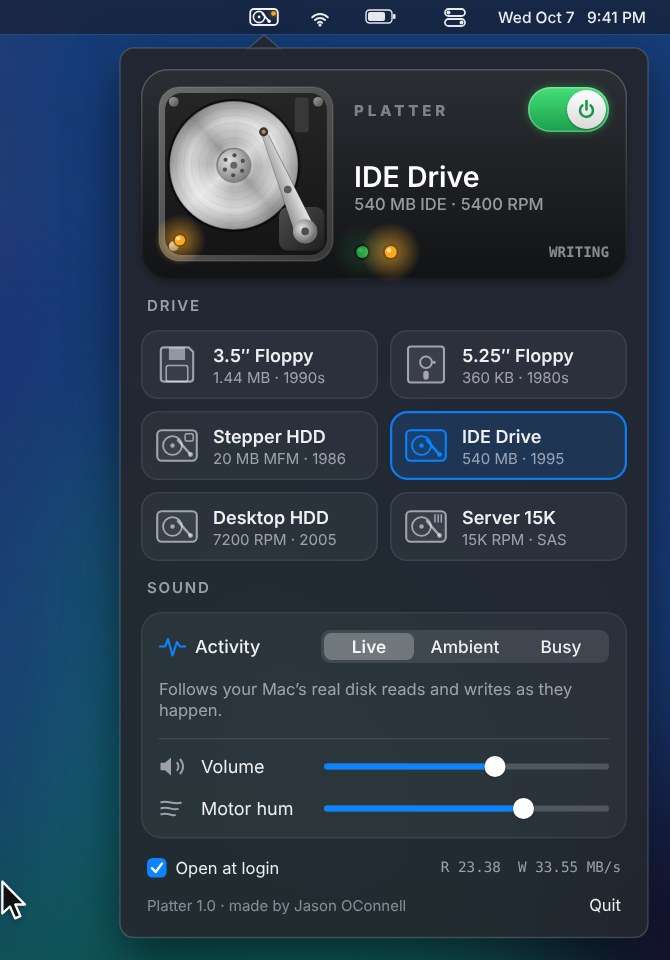Choose the Stepper HDD drive

[260, 445]
